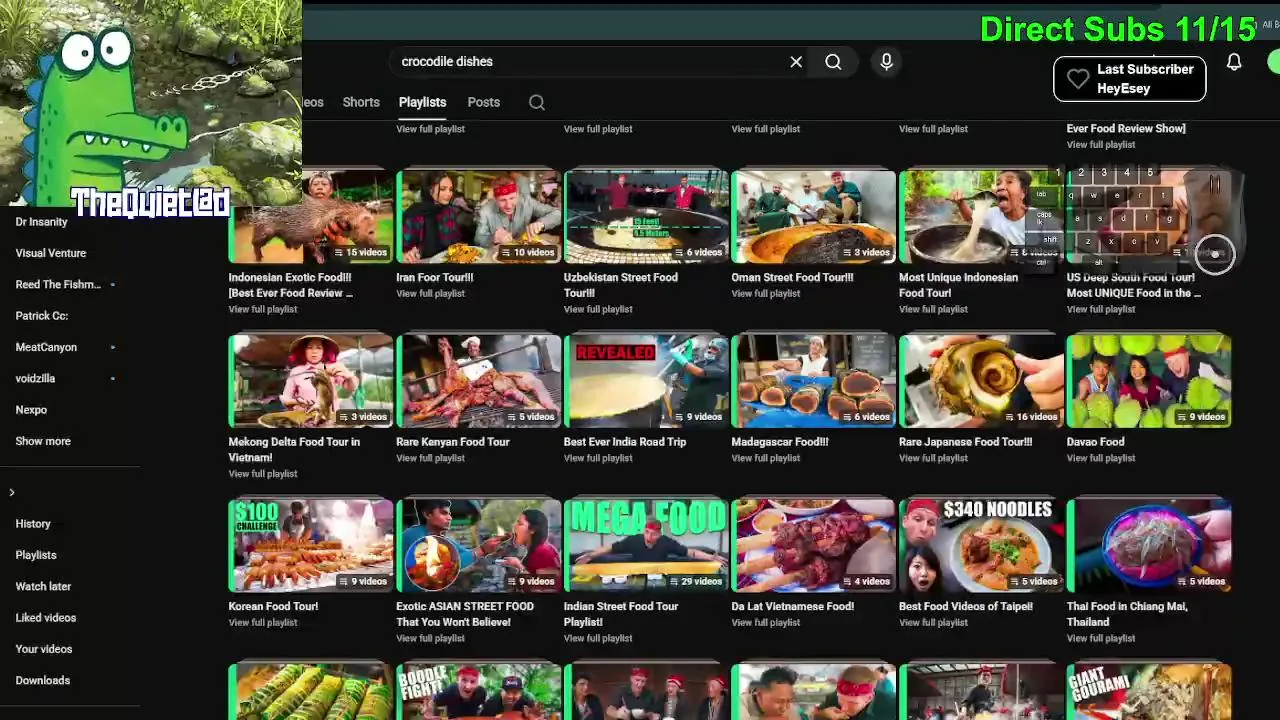Image resolution: width=1280 pixels, height=720 pixels.
Task: Open Rare Japanese Food Tour thumbnail
Action: 982,381
